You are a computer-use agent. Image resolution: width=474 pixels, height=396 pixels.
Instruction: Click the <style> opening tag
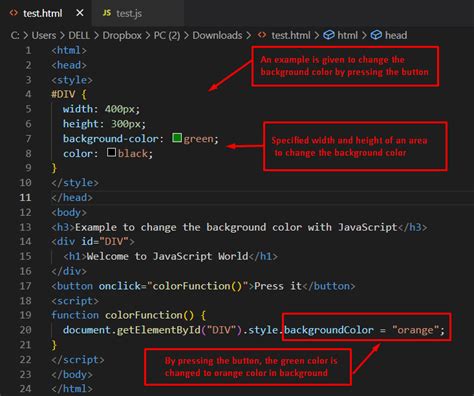[x=72, y=80]
